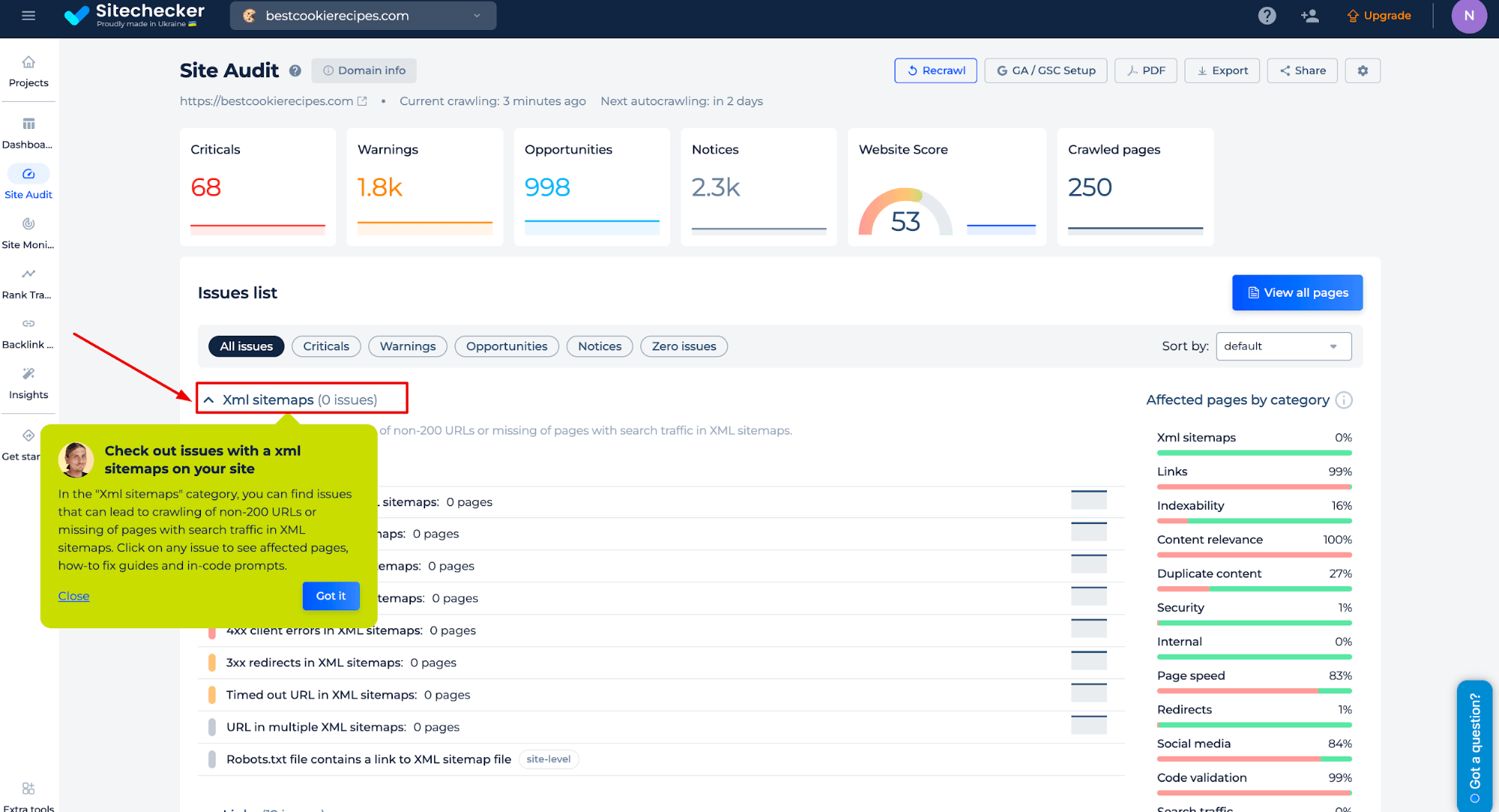
Task: Click the Got it button in tooltip
Action: pos(332,596)
